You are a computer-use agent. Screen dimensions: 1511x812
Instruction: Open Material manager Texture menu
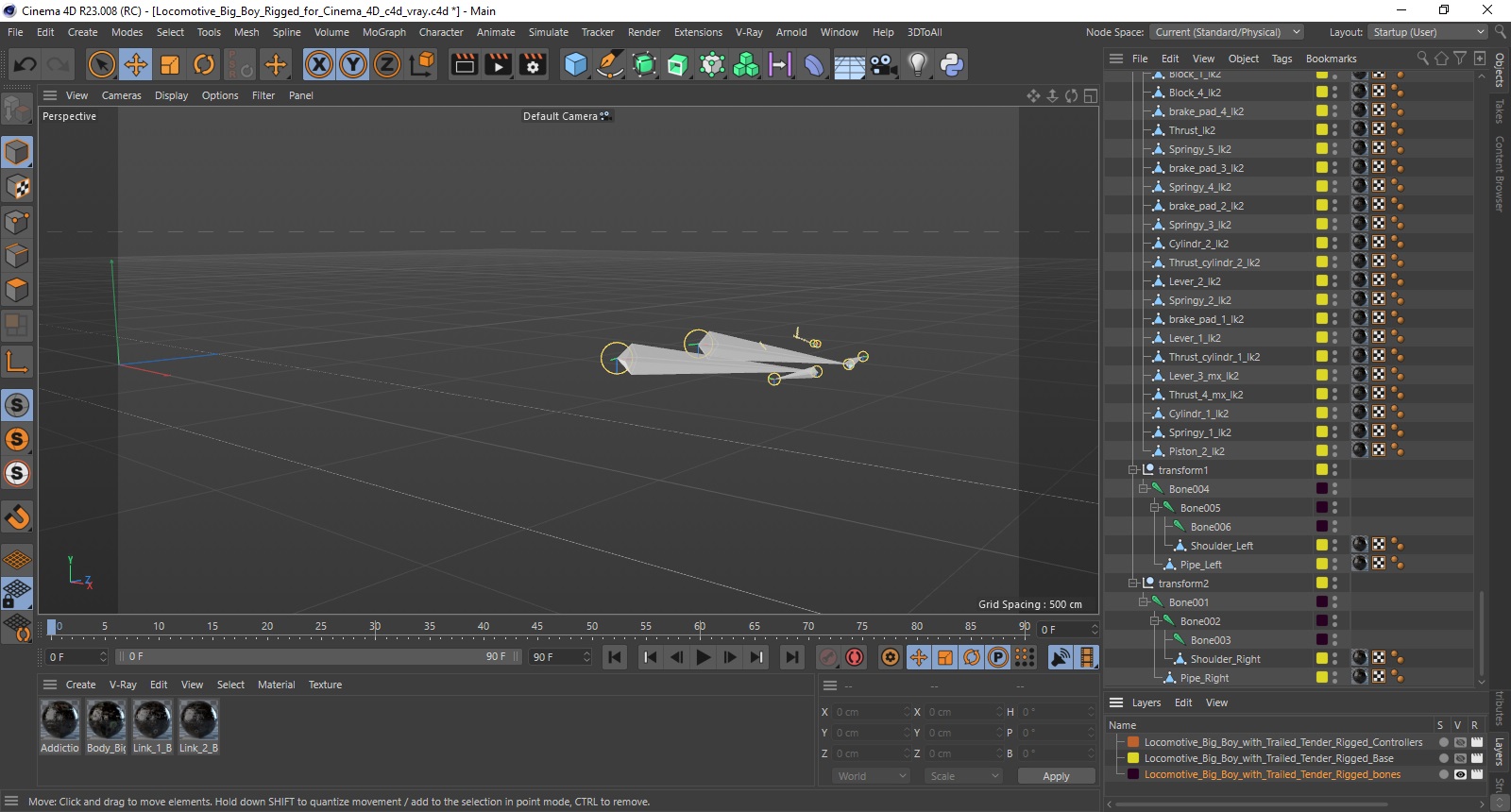click(x=325, y=685)
